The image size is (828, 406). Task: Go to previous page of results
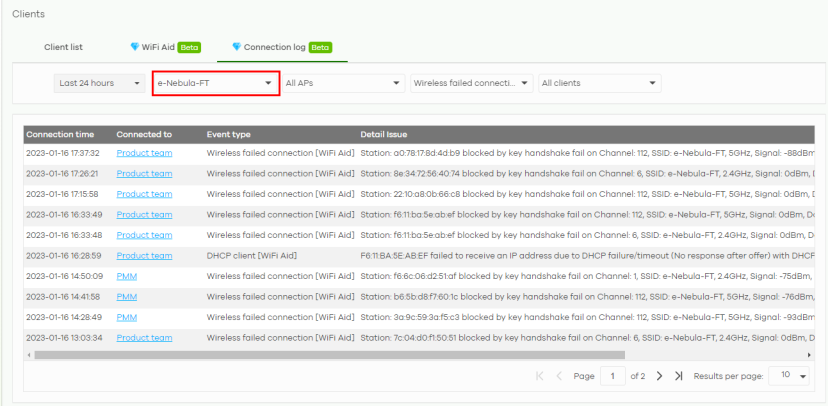point(558,375)
